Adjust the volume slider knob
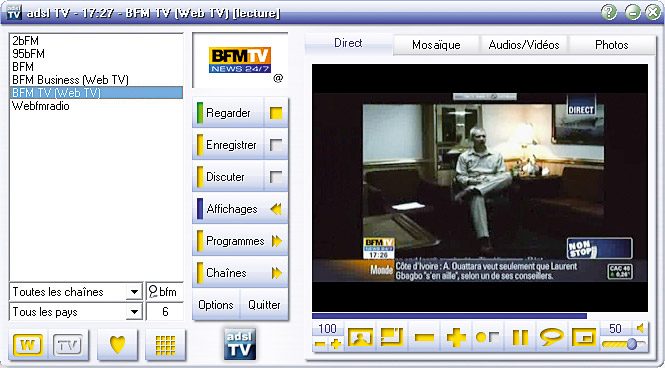This screenshot has height=368, width=665. coord(631,343)
